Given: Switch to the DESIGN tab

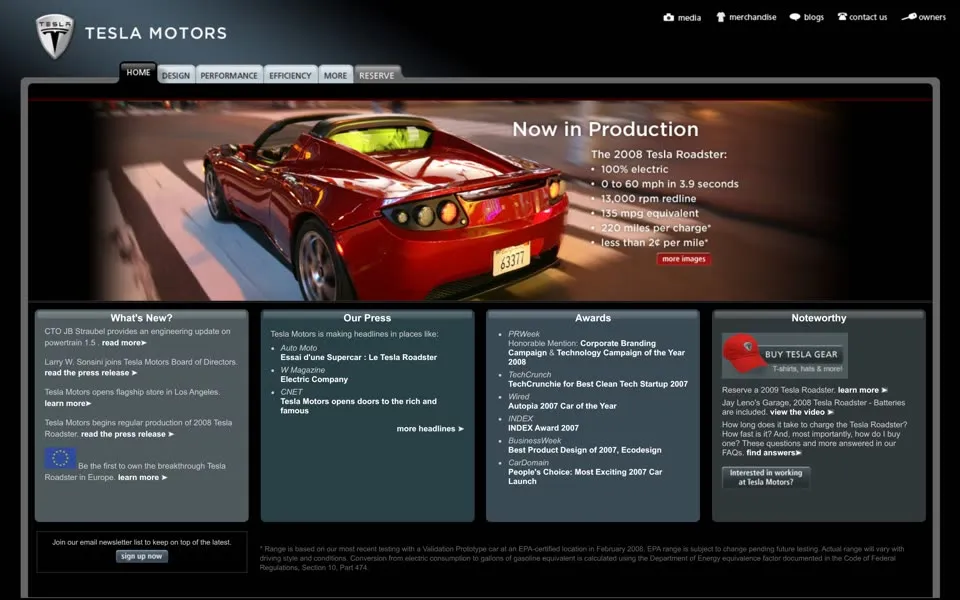Looking at the screenshot, I should 176,75.
